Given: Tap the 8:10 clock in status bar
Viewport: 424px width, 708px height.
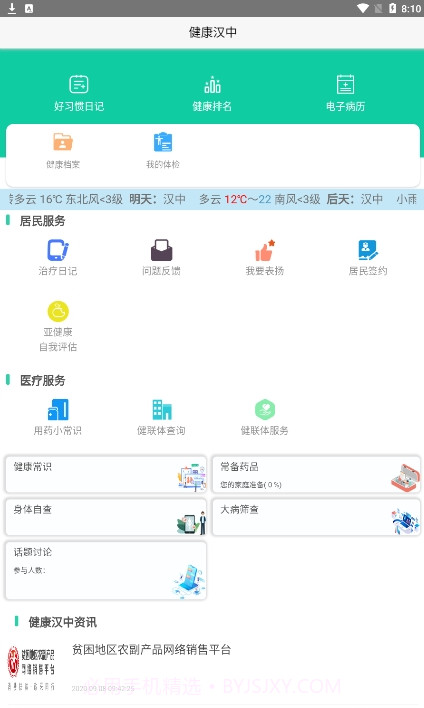Looking at the screenshot, I should tap(411, 9).
